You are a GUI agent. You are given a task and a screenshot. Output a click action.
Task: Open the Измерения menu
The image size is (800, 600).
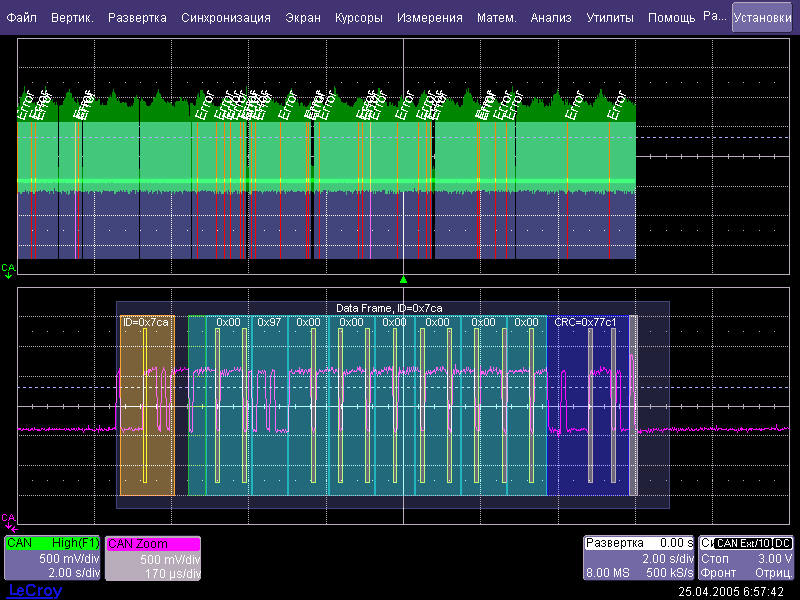point(430,18)
